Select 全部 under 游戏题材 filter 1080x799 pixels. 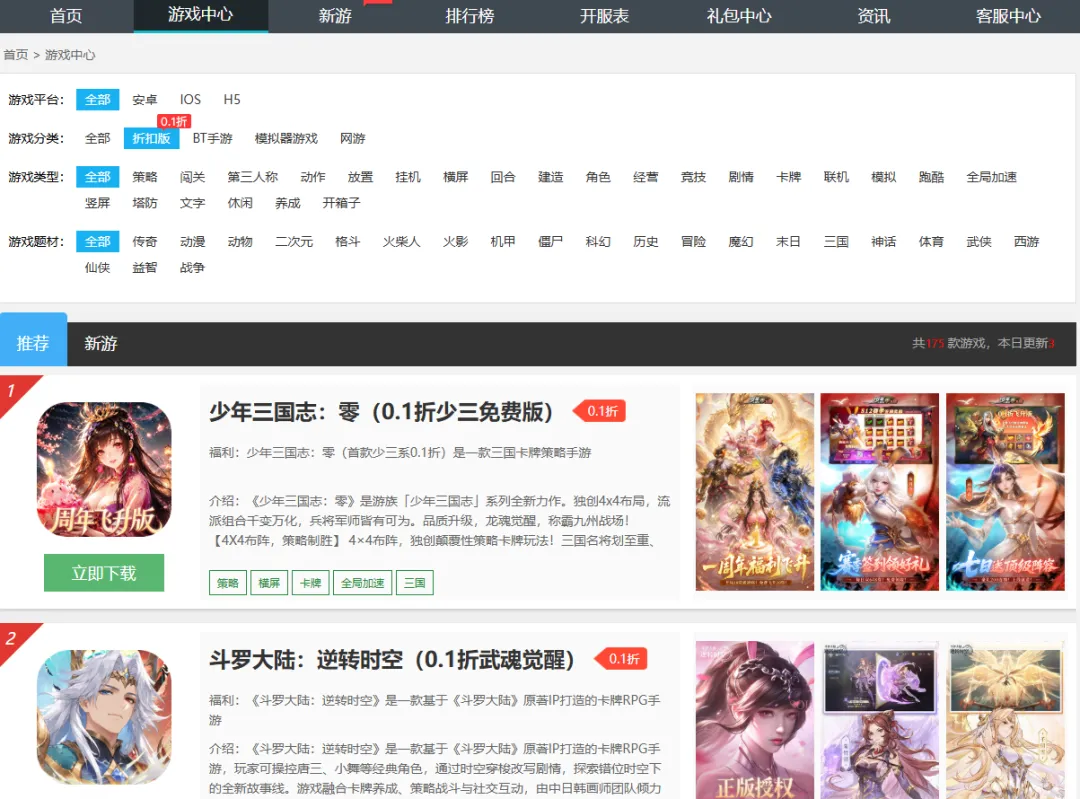(98, 242)
